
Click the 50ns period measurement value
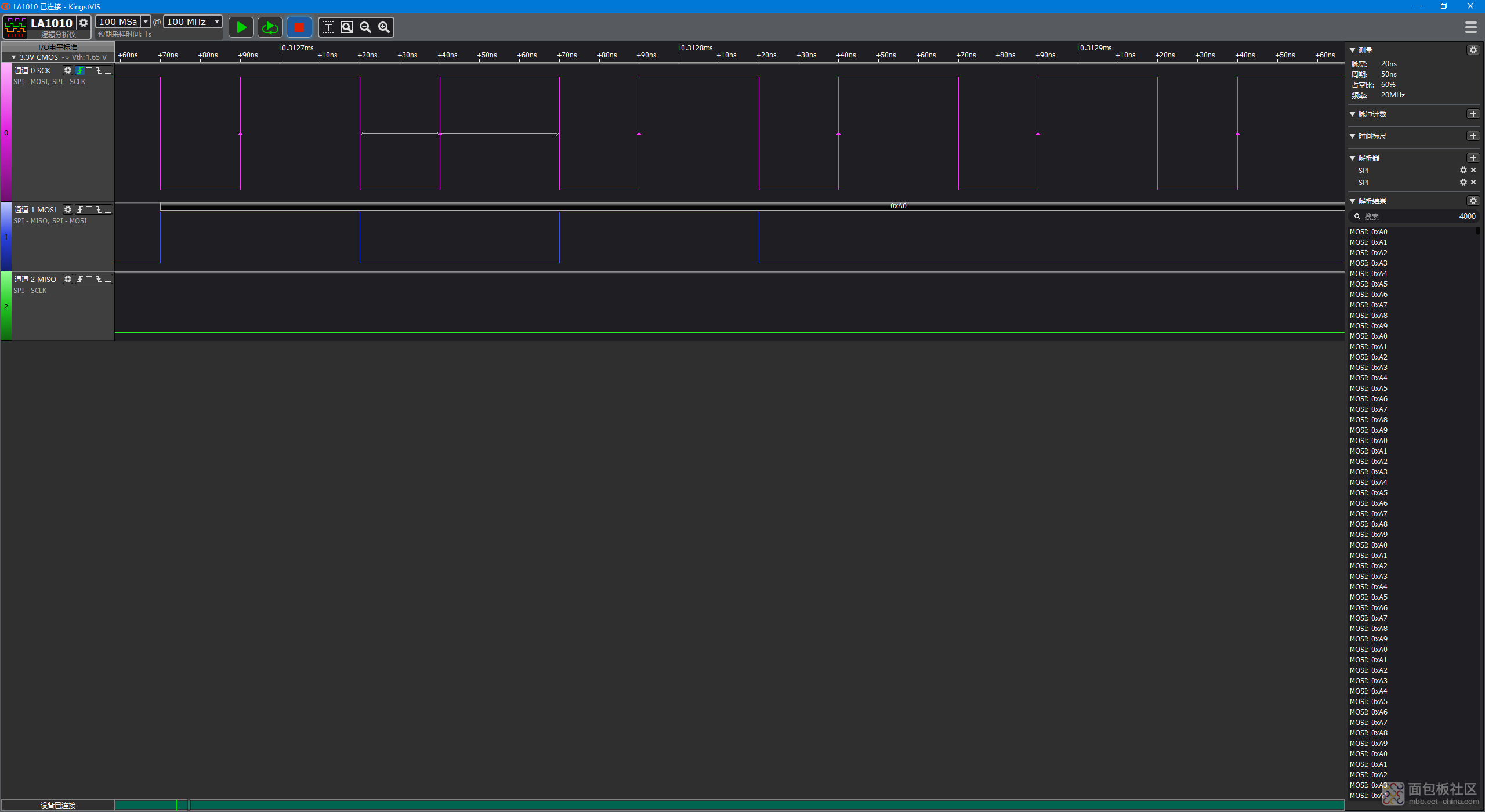(x=1389, y=74)
